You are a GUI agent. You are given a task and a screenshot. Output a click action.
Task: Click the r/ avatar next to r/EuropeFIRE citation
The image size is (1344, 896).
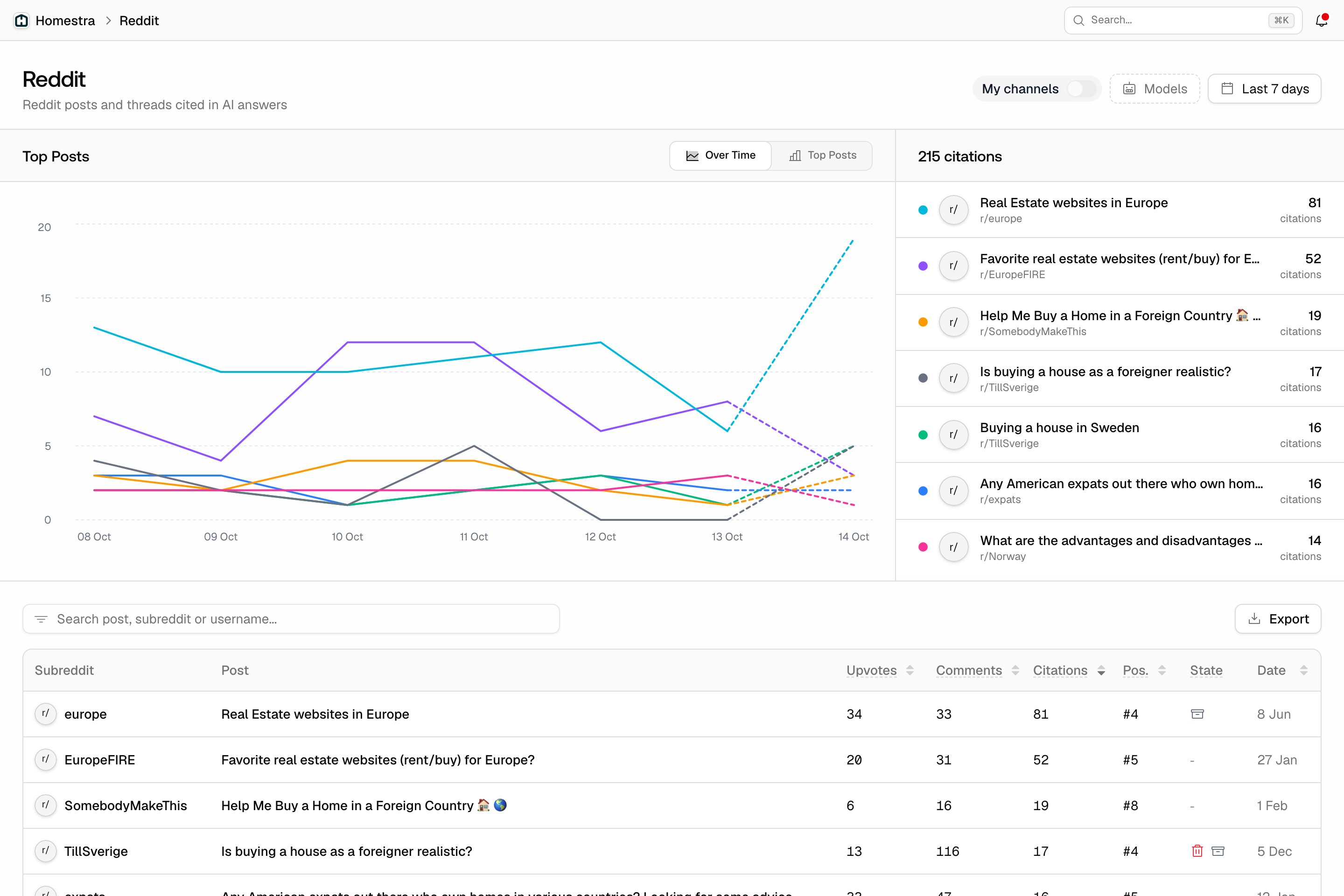(x=953, y=266)
